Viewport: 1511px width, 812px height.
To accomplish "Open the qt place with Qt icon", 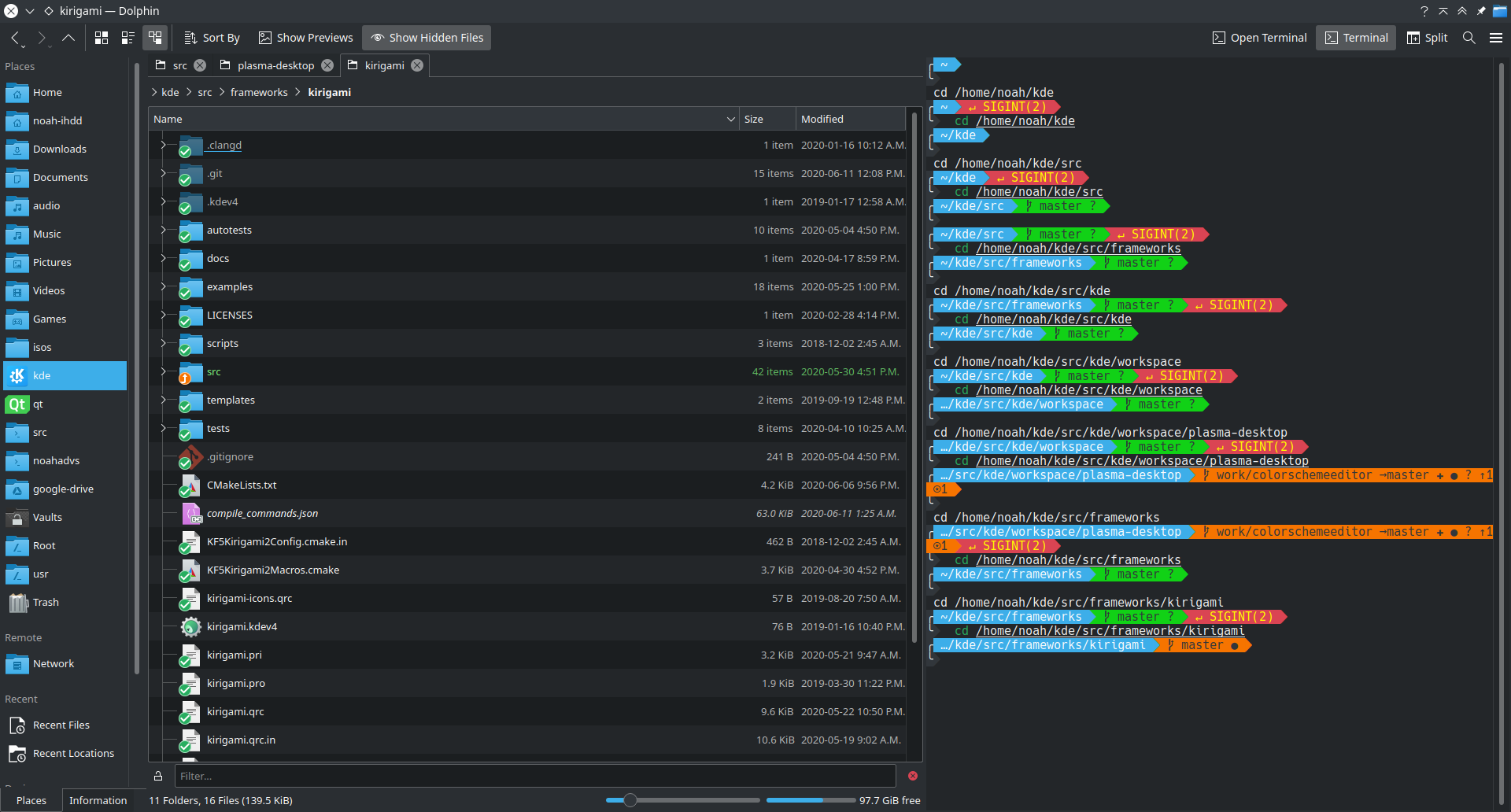I will (65, 404).
